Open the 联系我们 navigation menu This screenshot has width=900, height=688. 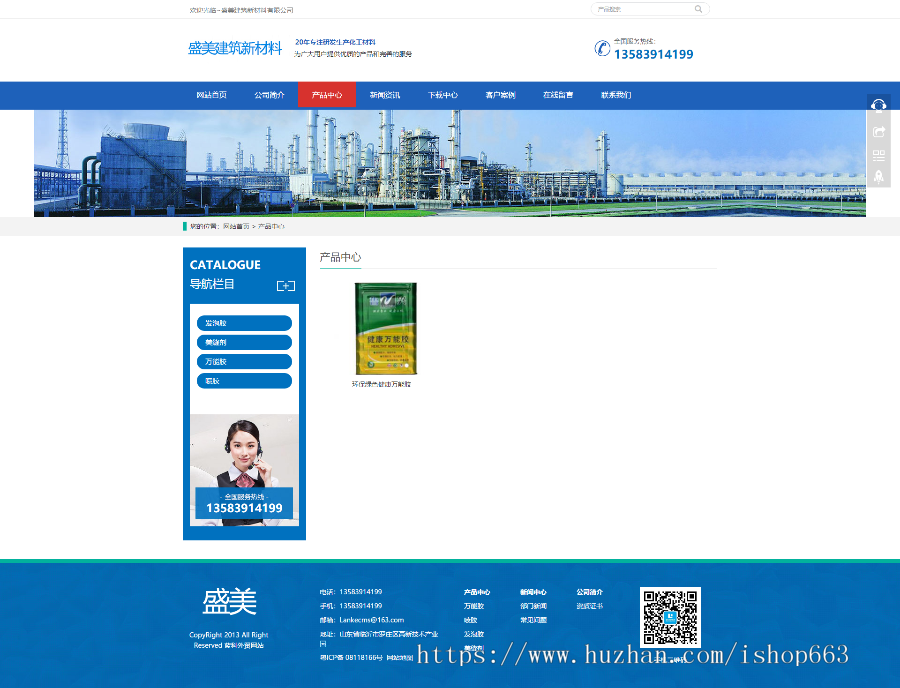point(616,94)
